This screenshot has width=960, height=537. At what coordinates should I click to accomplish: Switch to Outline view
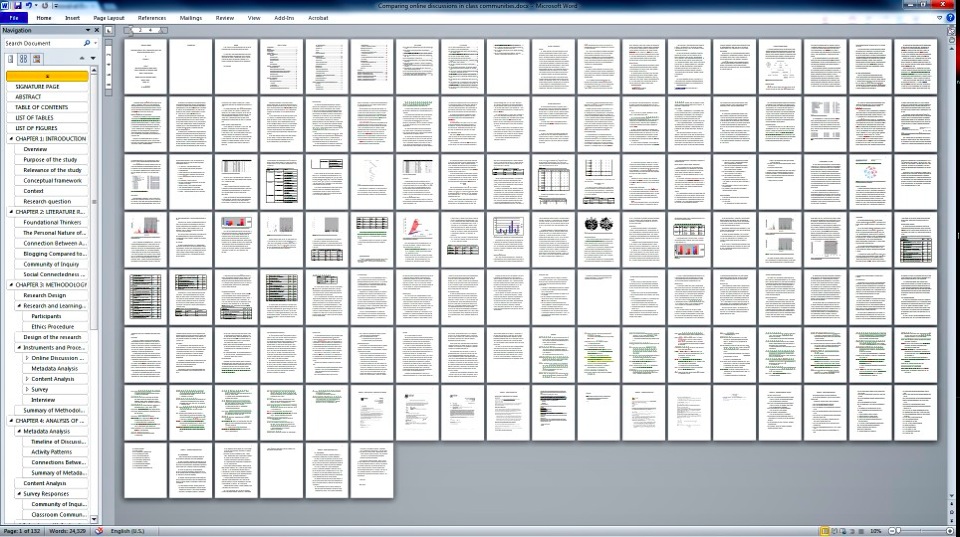point(852,531)
